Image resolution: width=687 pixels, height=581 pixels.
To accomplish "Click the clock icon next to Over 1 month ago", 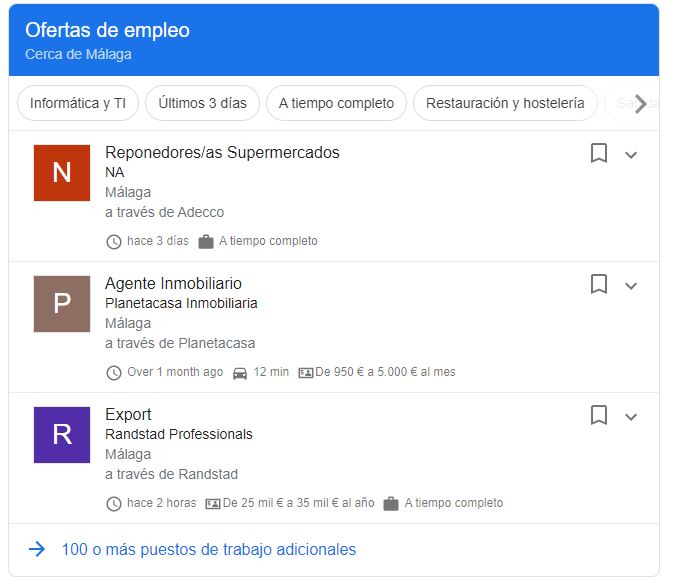I will click(114, 372).
